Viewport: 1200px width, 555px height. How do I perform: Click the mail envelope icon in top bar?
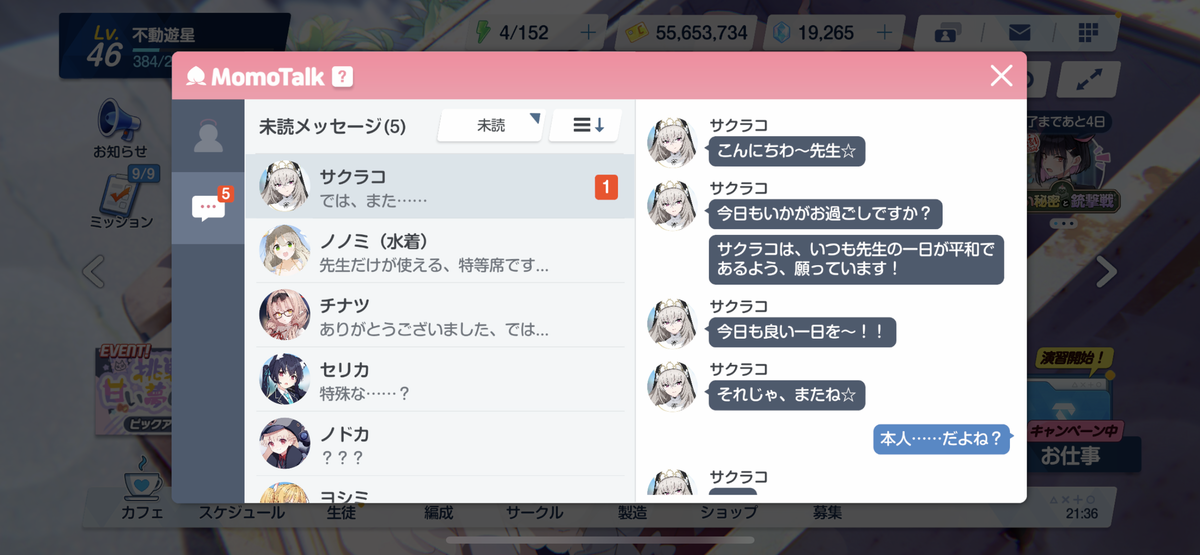(x=1018, y=33)
